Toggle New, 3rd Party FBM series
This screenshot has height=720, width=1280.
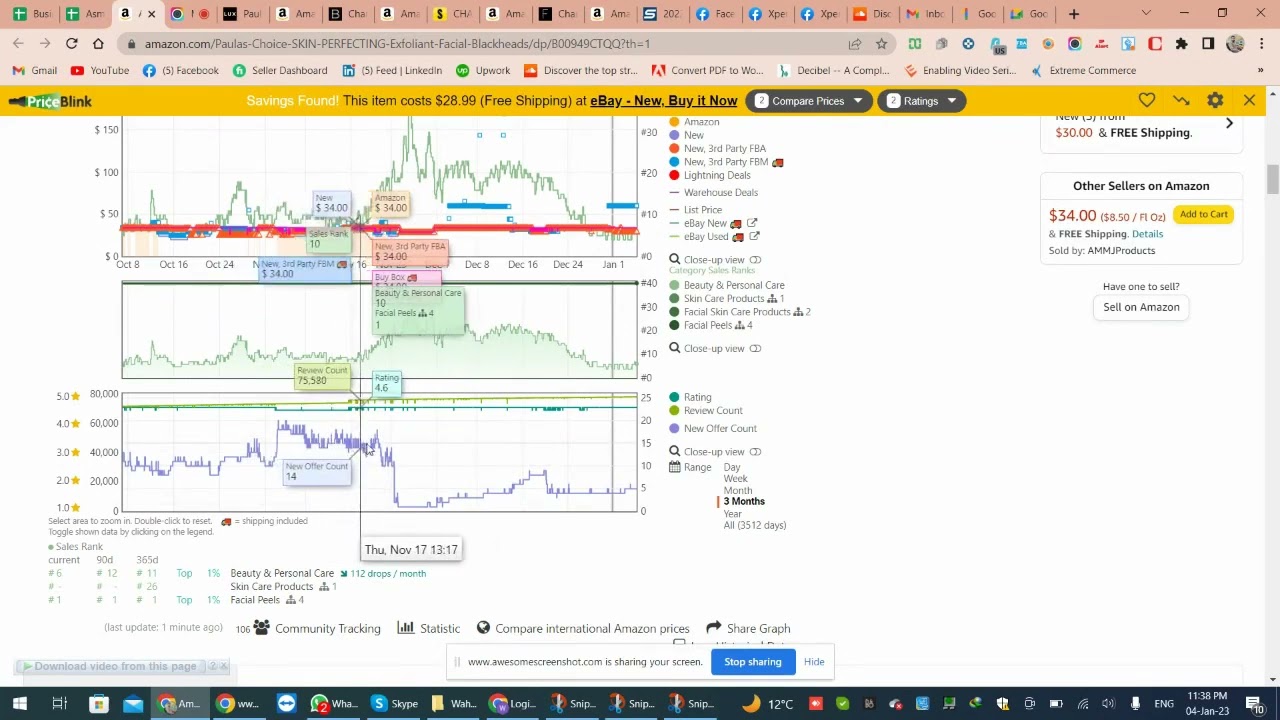(726, 162)
